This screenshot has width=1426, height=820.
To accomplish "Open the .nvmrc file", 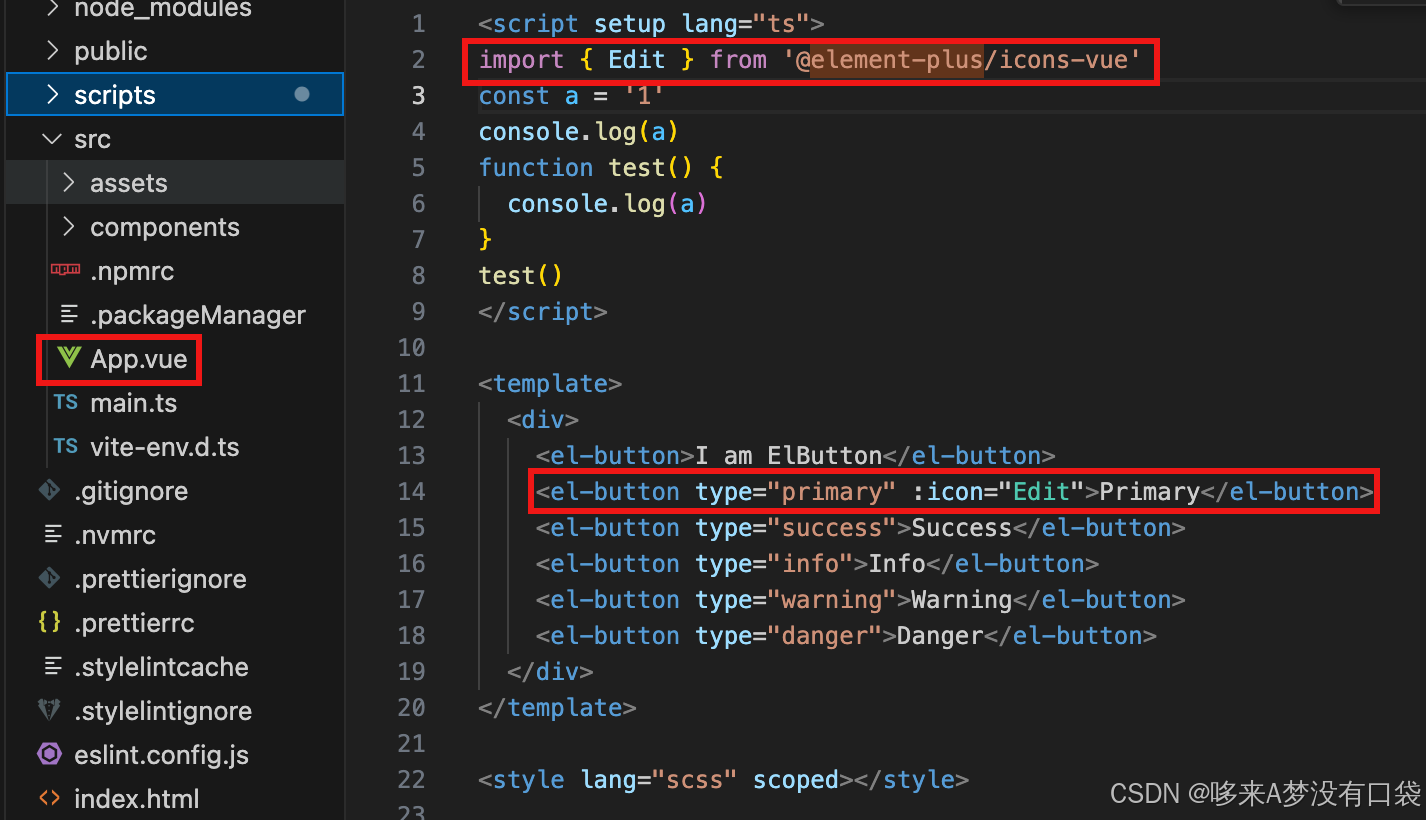I will coord(115,535).
